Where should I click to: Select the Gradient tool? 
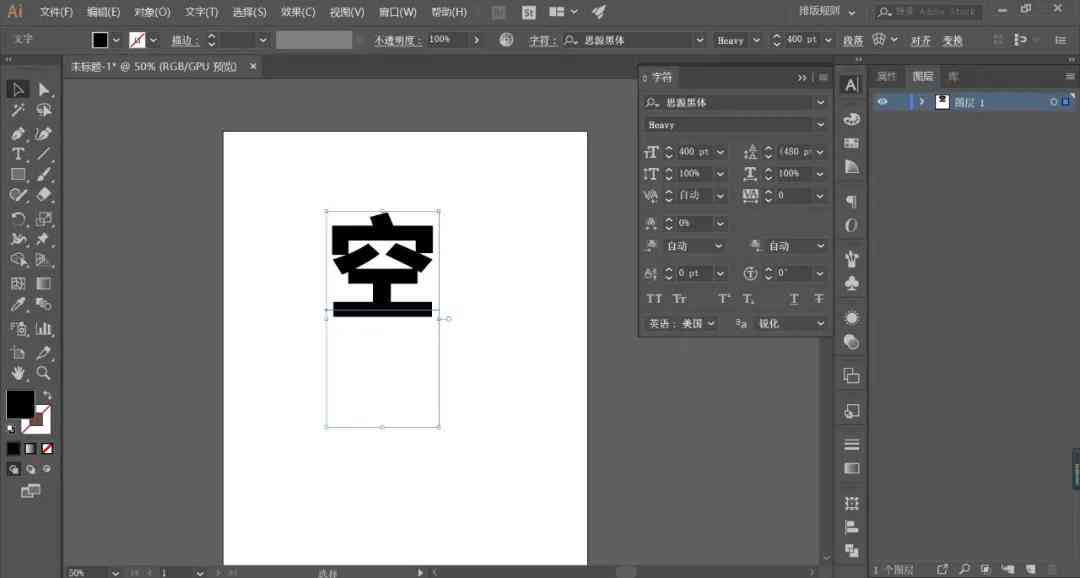point(43,283)
